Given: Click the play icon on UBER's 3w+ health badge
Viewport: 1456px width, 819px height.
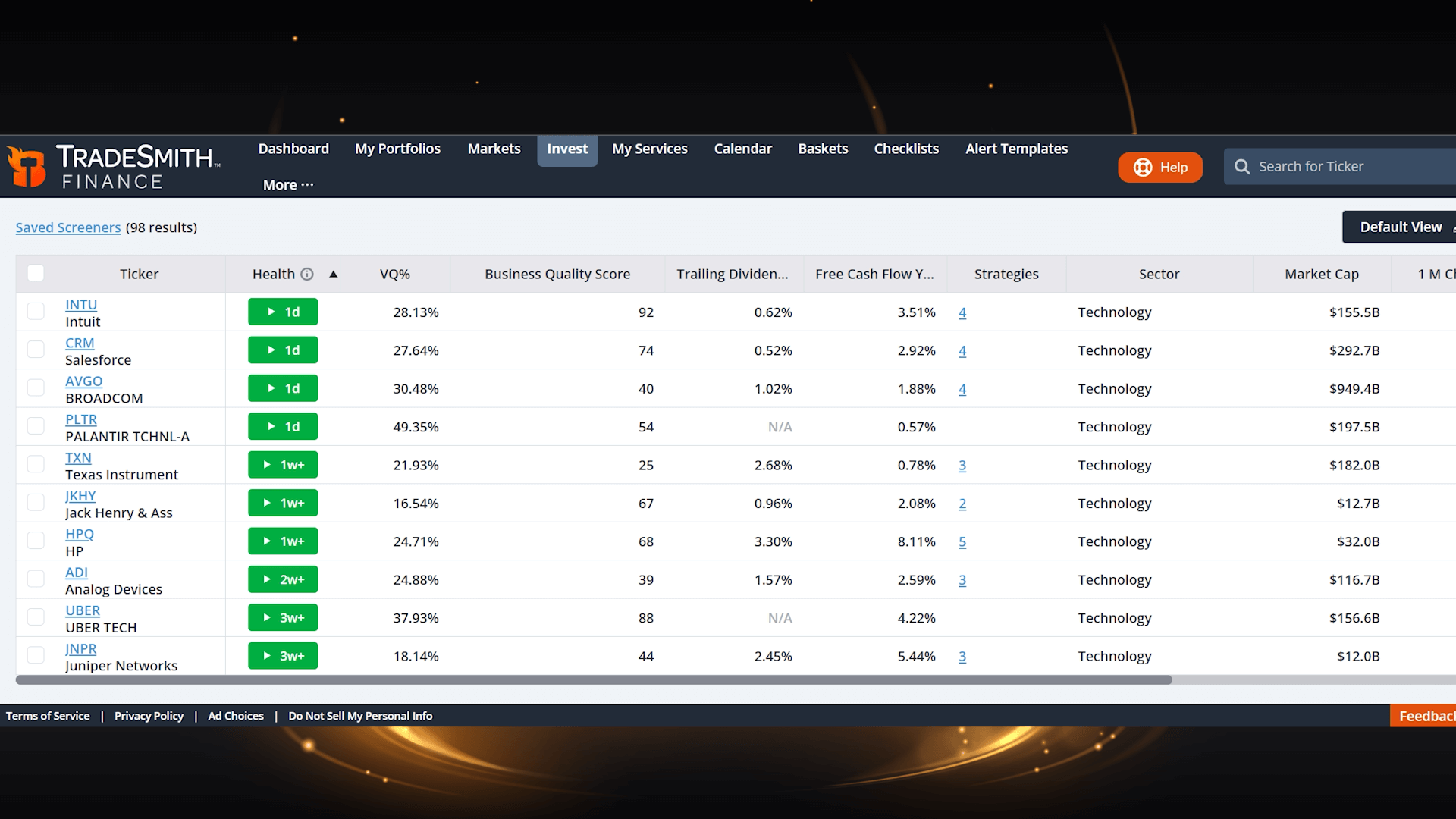Looking at the screenshot, I should tap(268, 617).
